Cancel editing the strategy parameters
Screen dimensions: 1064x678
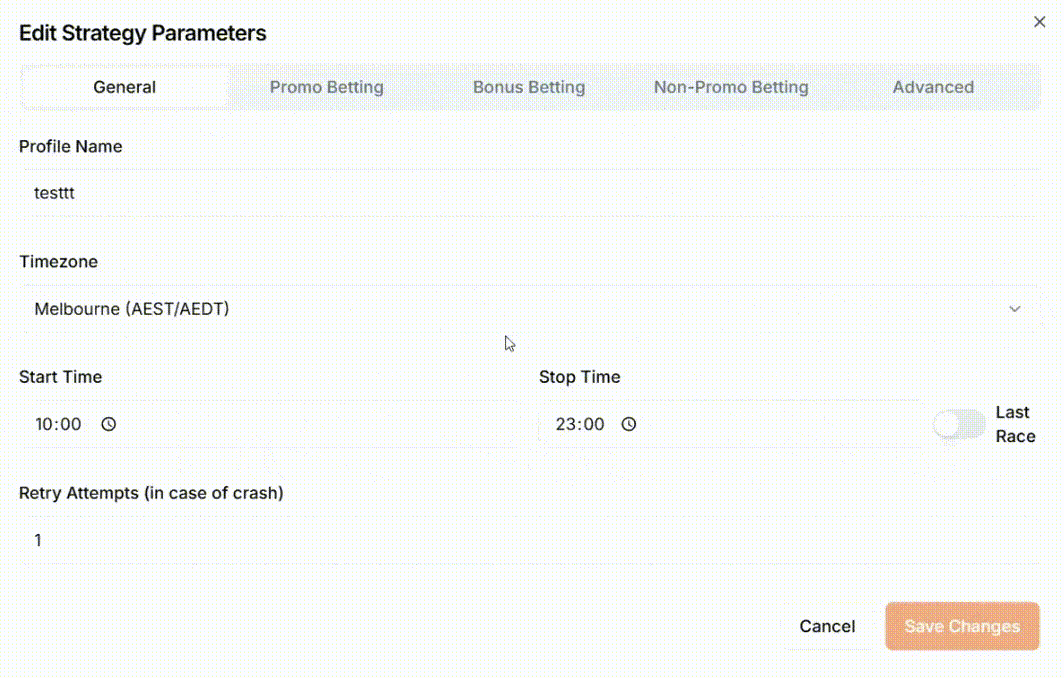[x=827, y=626]
